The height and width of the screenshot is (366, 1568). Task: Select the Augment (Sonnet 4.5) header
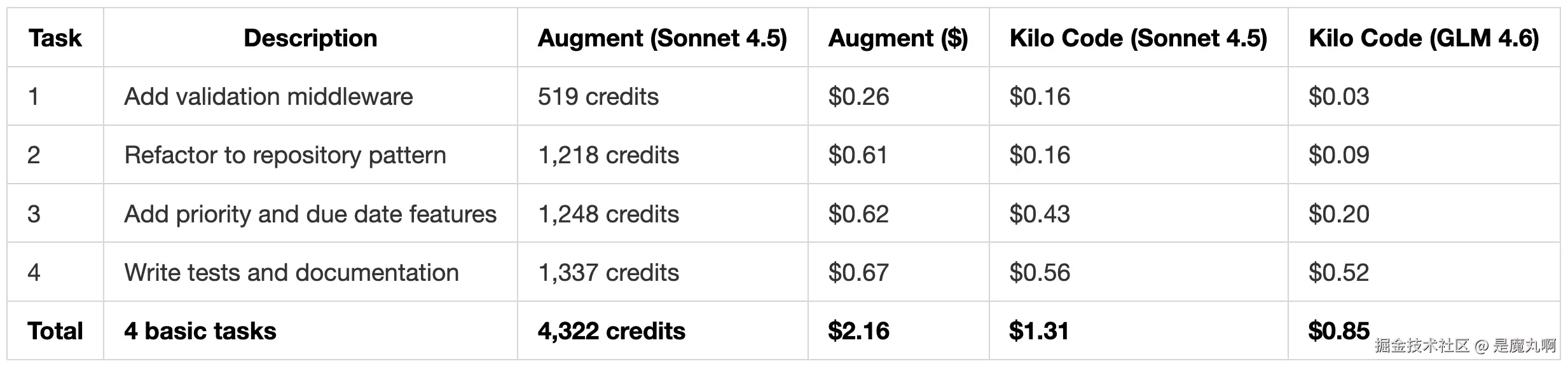pos(663,38)
